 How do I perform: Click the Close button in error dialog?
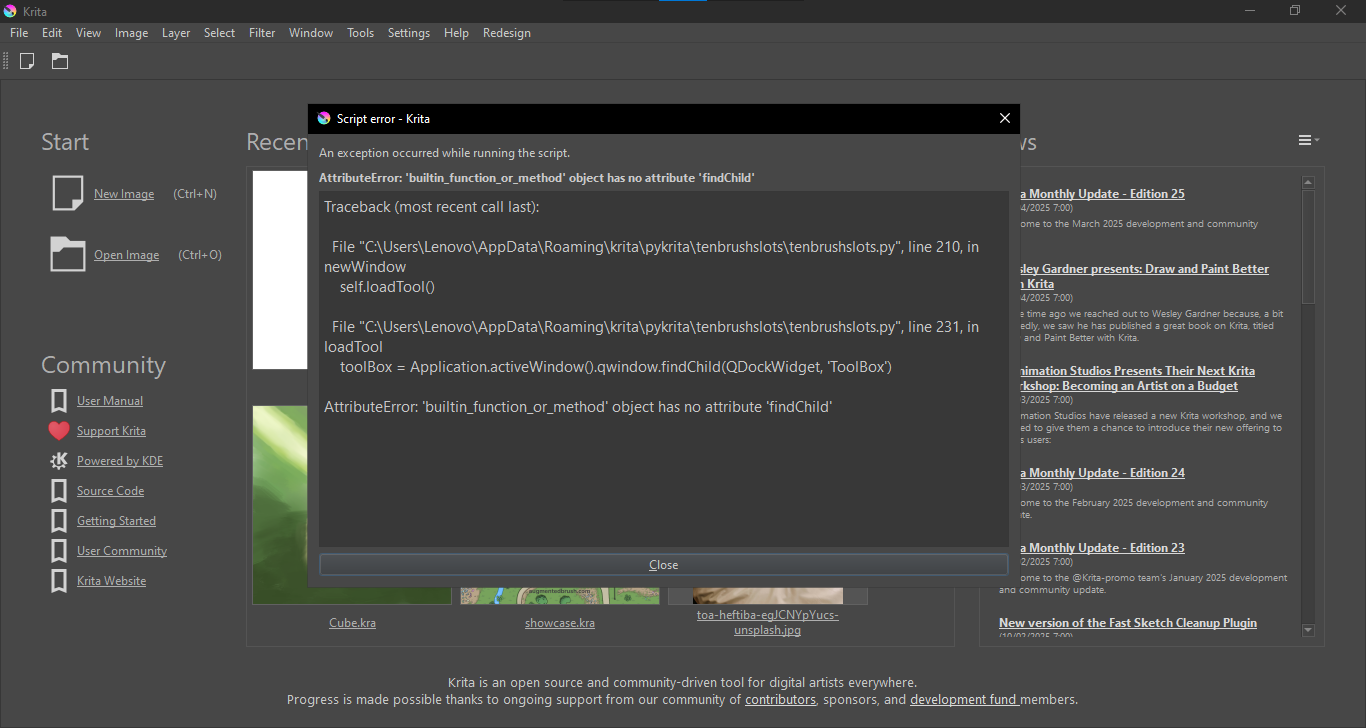click(663, 565)
